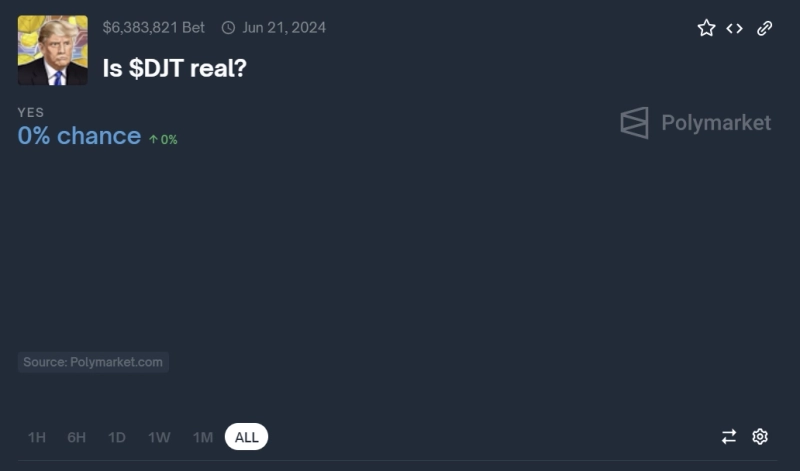Click the clock icon beside the date
Image resolution: width=800 pixels, height=471 pixels.
pos(228,28)
